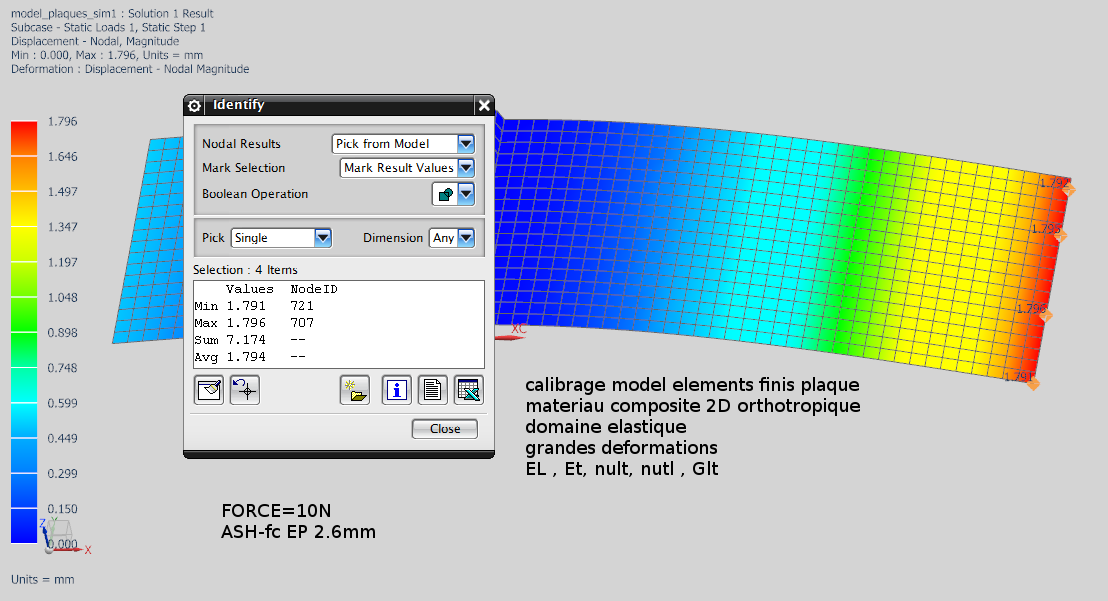Viewport: 1108px width, 601px height.
Task: Click the 'Subcase - Static Loads 1' header line
Action: (108, 28)
